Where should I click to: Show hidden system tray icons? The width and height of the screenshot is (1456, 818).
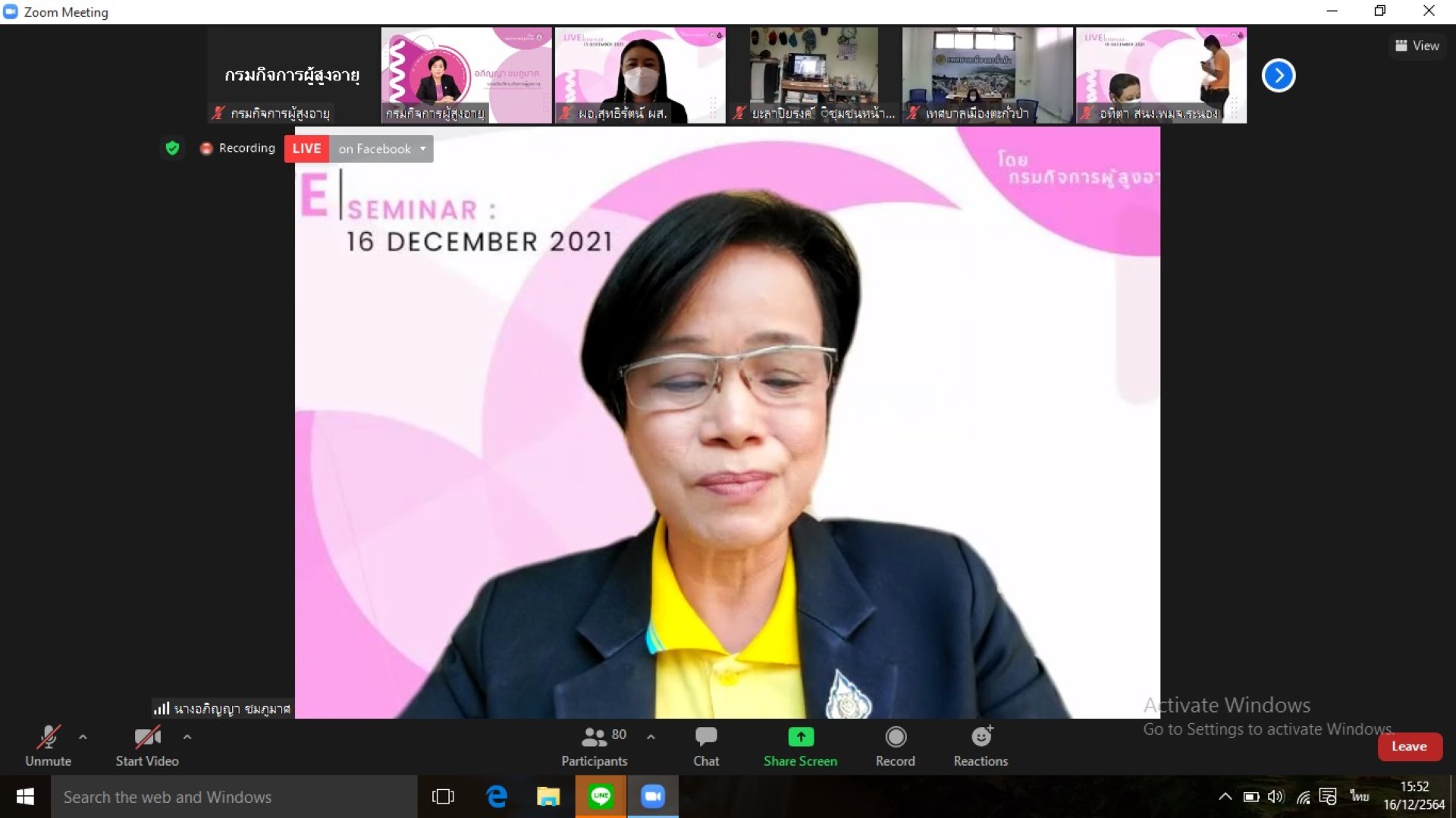[x=1225, y=797]
